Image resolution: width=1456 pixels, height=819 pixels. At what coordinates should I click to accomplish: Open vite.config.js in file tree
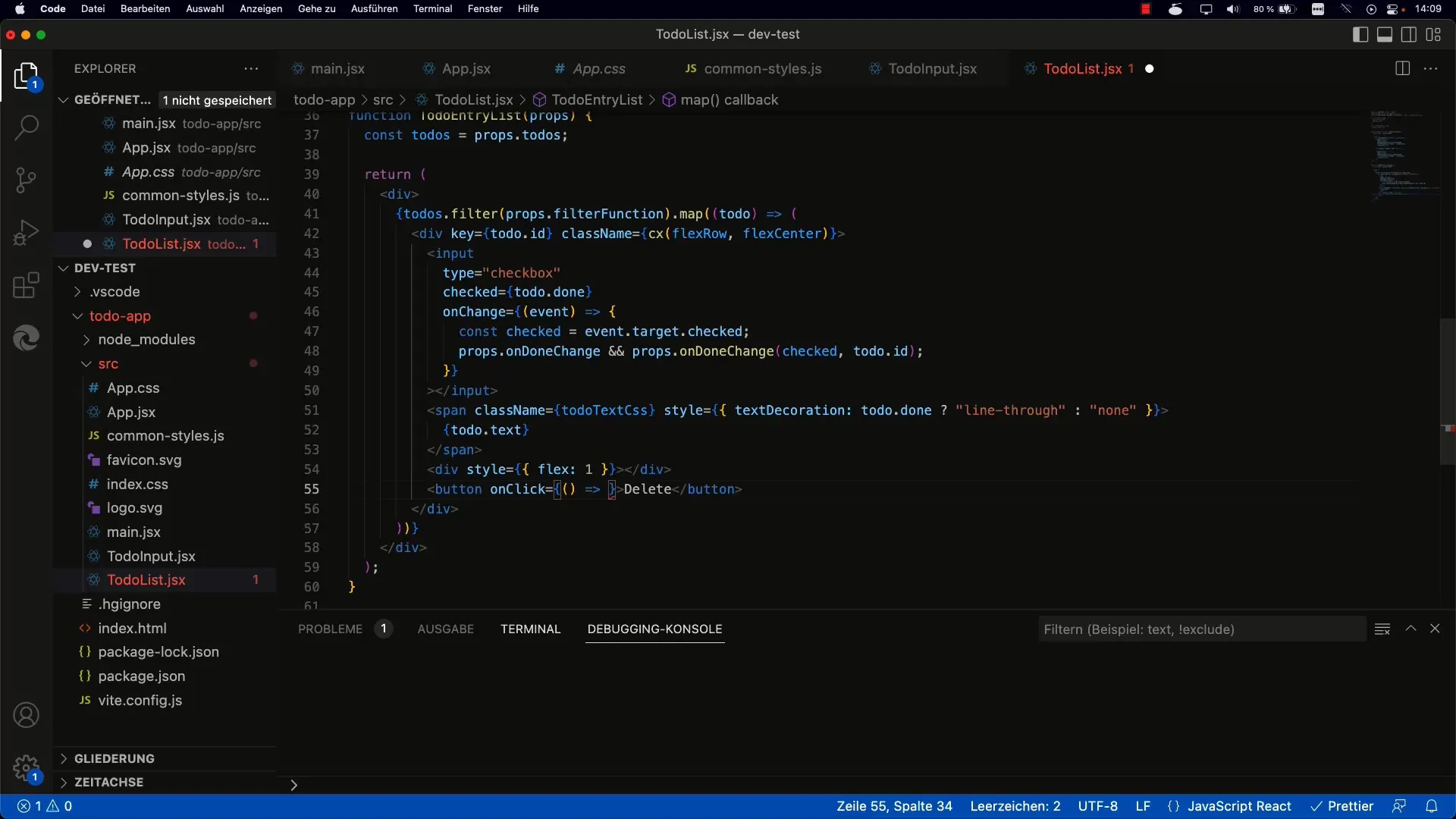point(140,700)
